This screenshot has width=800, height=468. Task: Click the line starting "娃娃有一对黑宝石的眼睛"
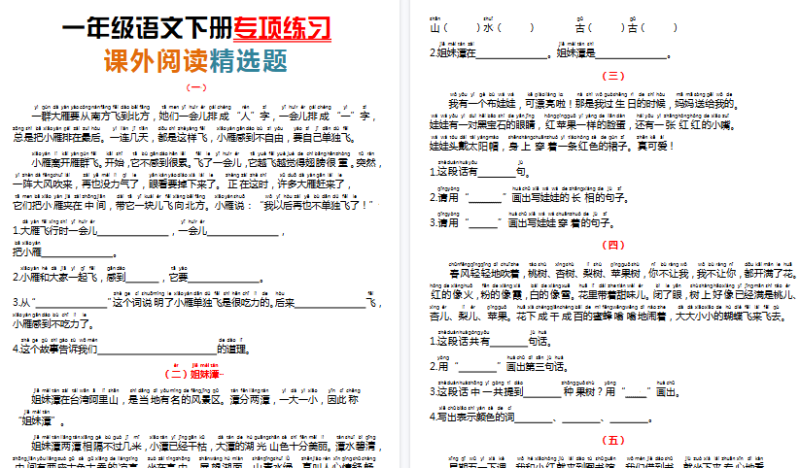coord(583,125)
